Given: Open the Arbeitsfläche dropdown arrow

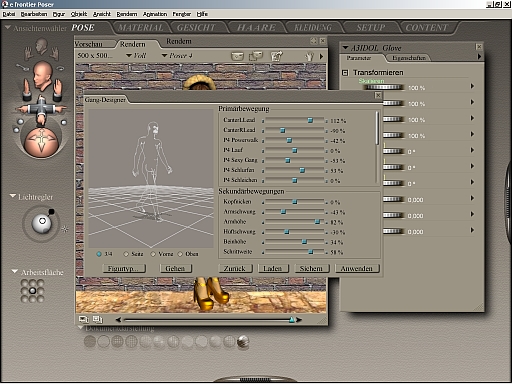Looking at the screenshot, I should click(14, 271).
